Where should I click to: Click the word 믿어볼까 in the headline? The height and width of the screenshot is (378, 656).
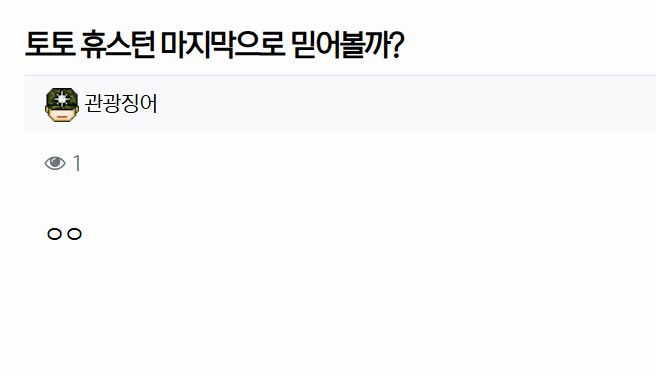click(x=339, y=44)
